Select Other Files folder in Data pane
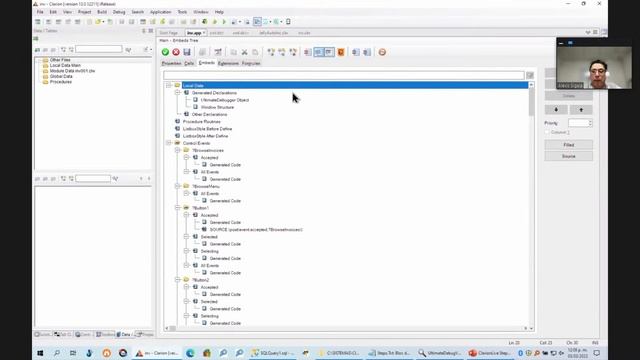640x360 pixels. point(60,60)
